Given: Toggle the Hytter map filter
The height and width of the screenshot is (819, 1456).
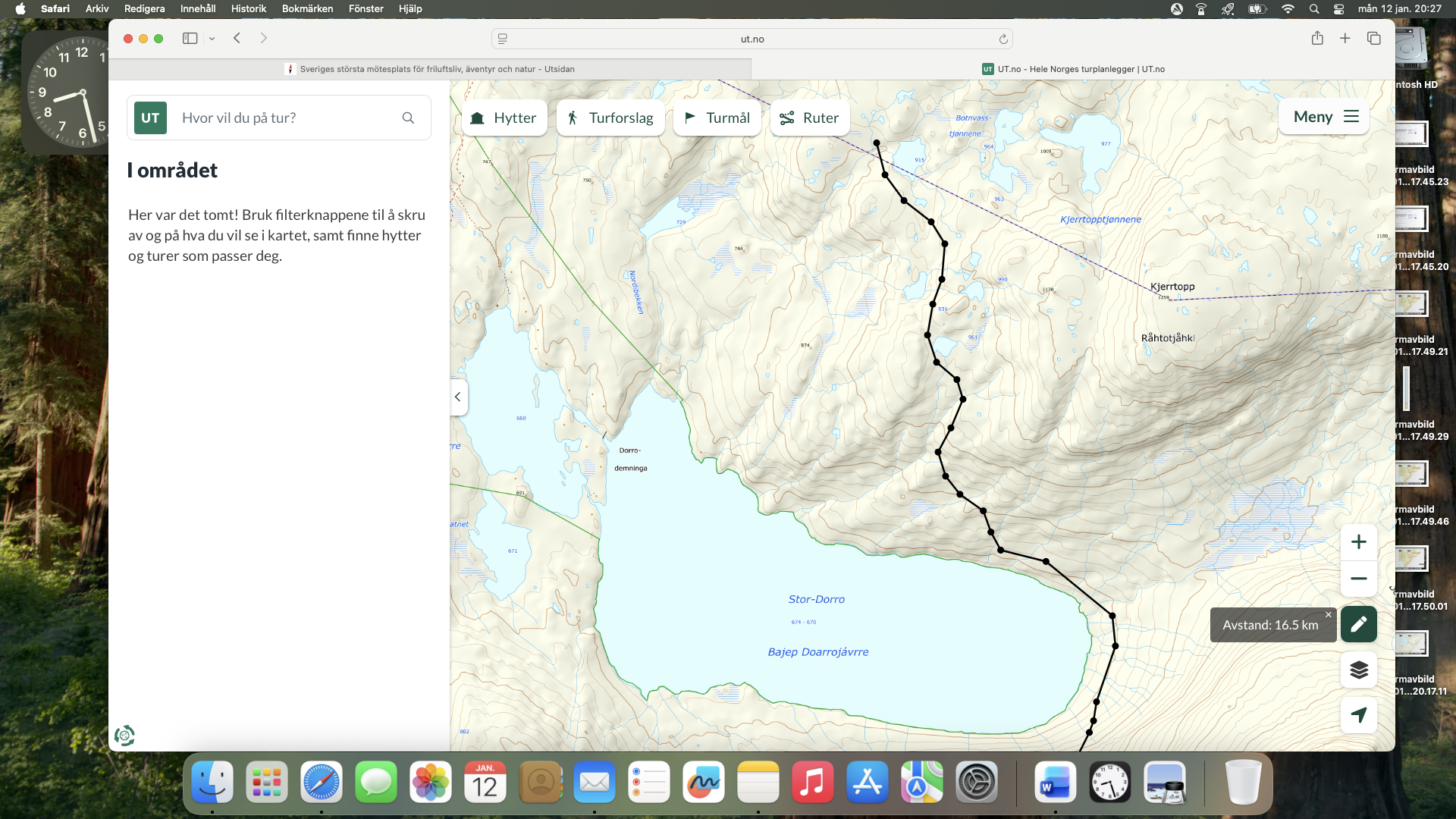Looking at the screenshot, I should point(504,118).
